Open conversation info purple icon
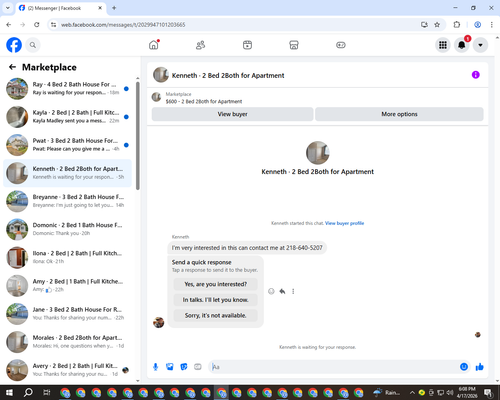 [476, 75]
